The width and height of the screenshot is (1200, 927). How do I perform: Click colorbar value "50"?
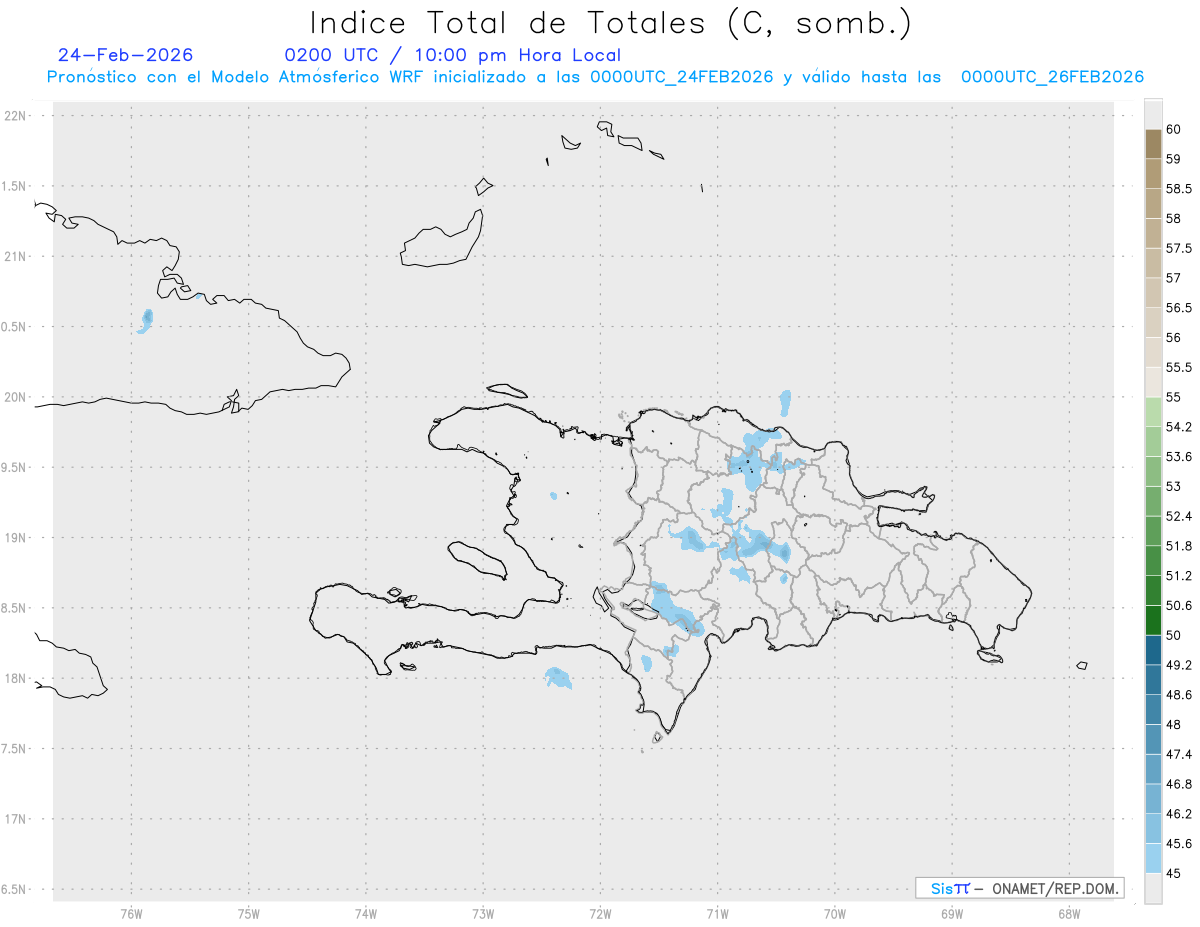tap(1173, 635)
